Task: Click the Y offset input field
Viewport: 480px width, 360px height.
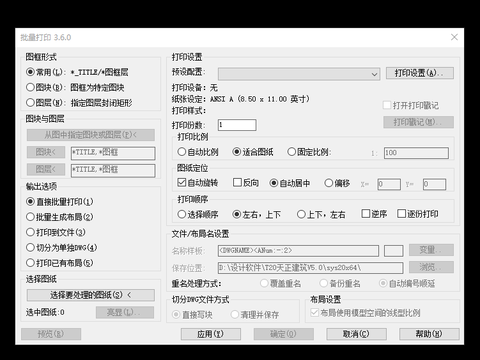Action: click(434, 184)
